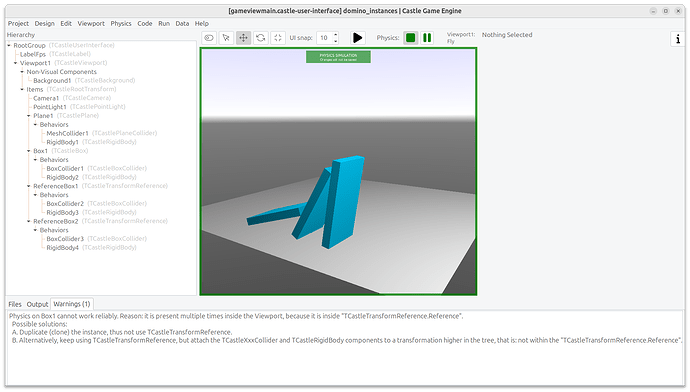Open the info panel icon
The width and height of the screenshot is (690, 392).
(x=678, y=39)
